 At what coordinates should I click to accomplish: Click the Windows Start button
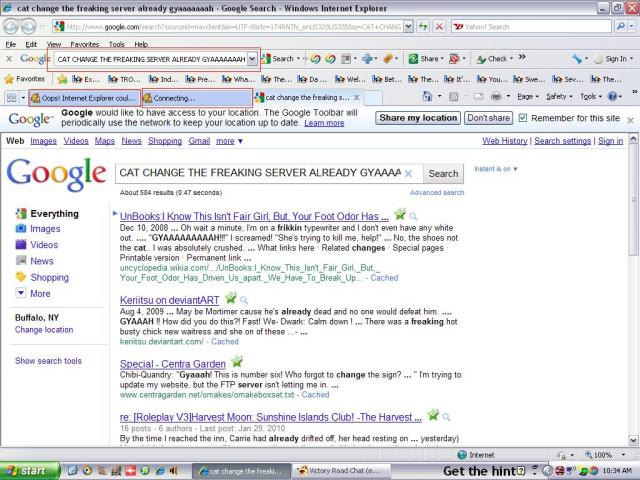pyautogui.click(x=28, y=471)
